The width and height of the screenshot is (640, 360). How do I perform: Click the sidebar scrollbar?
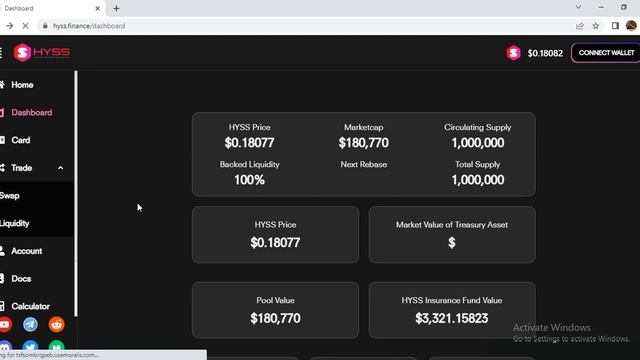pyautogui.click(x=76, y=193)
